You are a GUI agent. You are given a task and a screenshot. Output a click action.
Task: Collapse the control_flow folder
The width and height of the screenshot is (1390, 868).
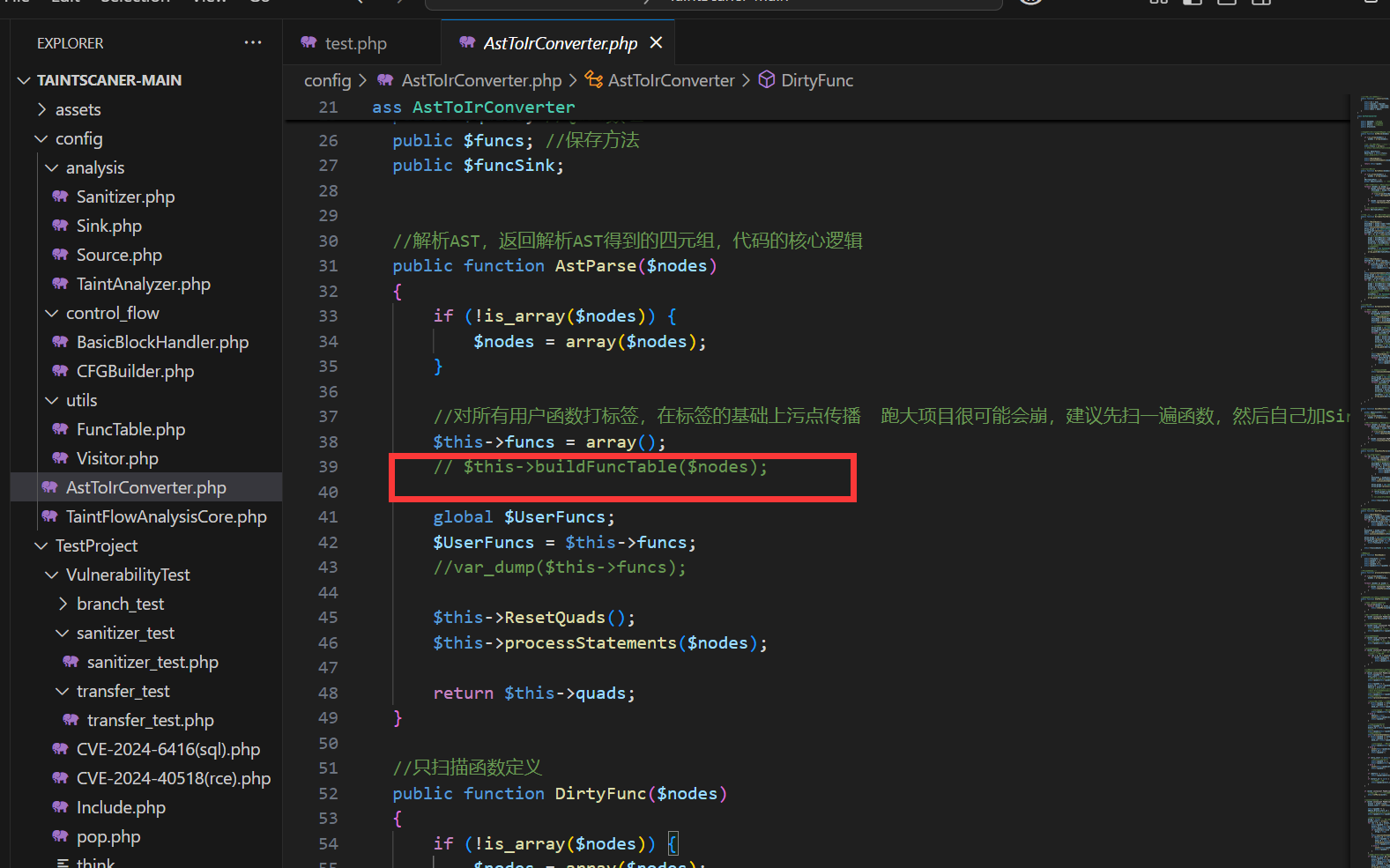tap(52, 313)
